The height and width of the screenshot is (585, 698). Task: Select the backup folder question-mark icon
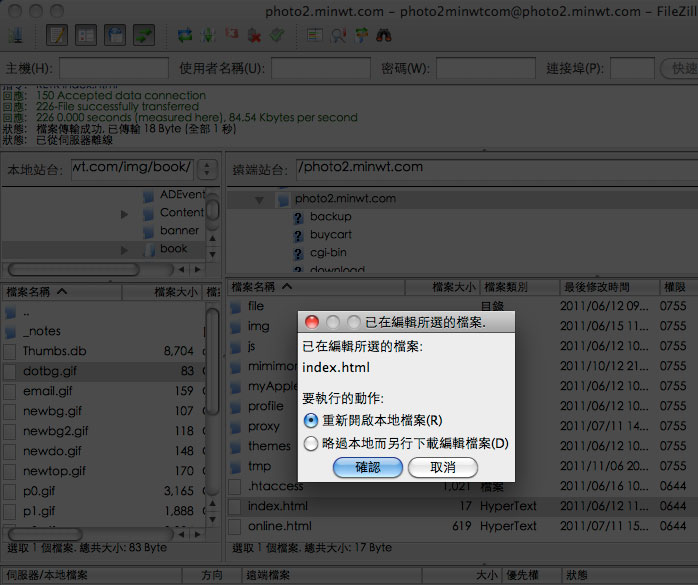tap(298, 218)
